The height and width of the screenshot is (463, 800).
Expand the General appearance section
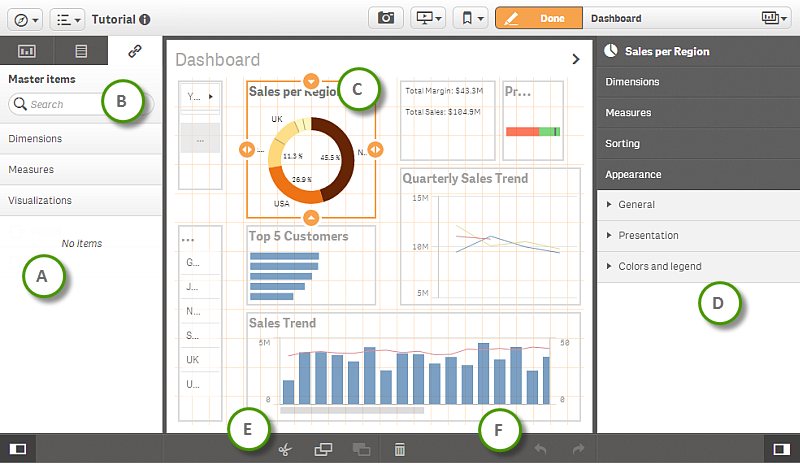636,204
